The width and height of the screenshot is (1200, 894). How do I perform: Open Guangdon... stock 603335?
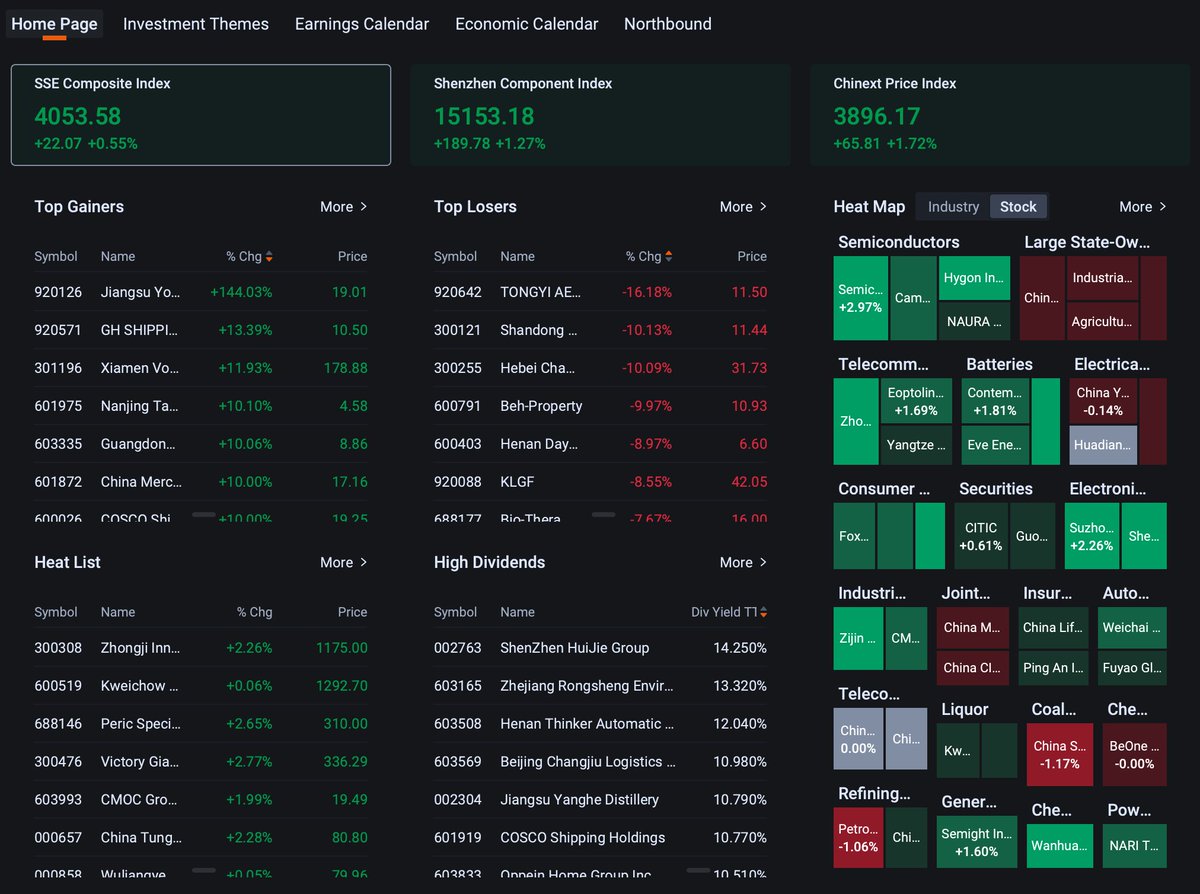201,444
